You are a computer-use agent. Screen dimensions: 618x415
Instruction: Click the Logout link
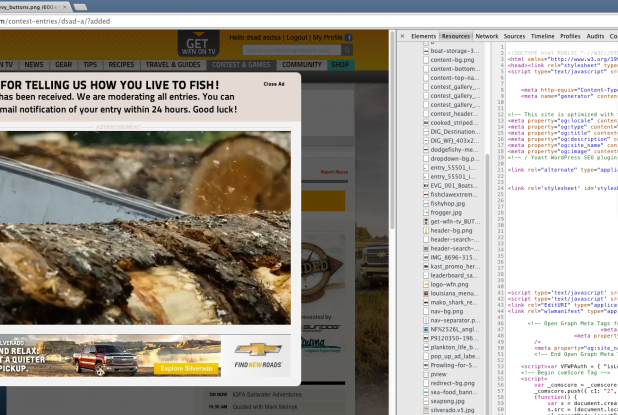coord(297,37)
